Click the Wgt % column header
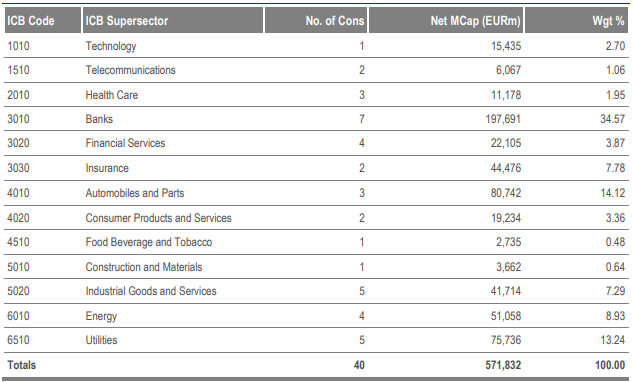Viewport: 633px width, 382px height. pyautogui.click(x=576, y=20)
